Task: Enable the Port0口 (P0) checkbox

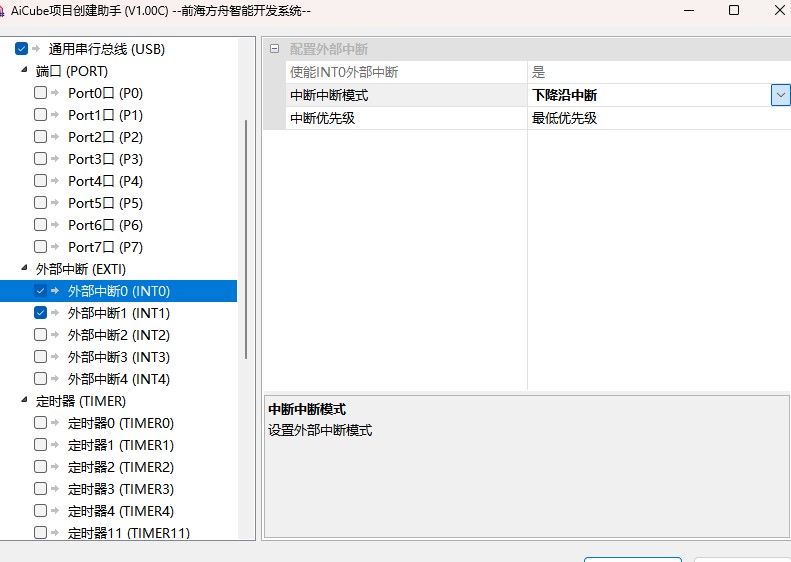Action: click(x=40, y=93)
